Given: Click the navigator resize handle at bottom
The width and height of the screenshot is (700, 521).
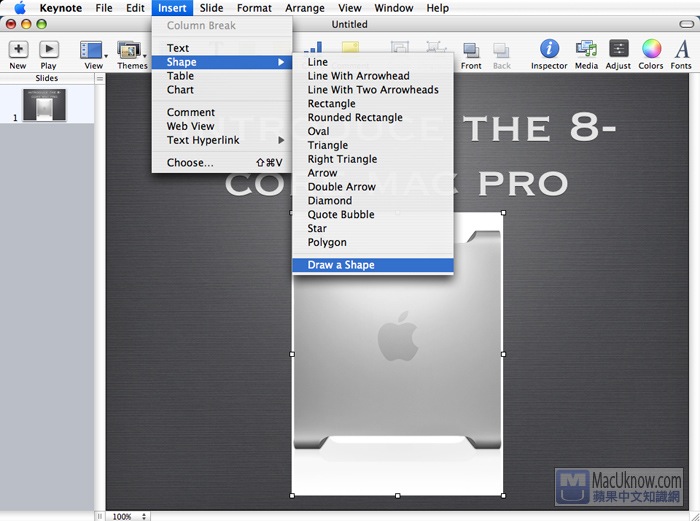Looking at the screenshot, I should 100,517.
